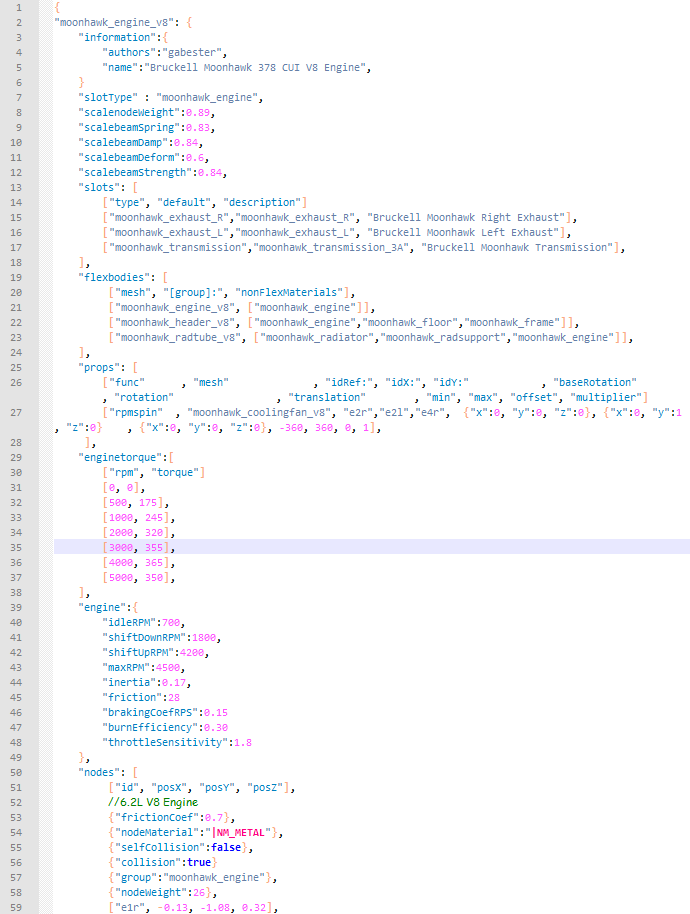Click "Bruckell Moonhawk Left Exhaust" description

(463, 233)
